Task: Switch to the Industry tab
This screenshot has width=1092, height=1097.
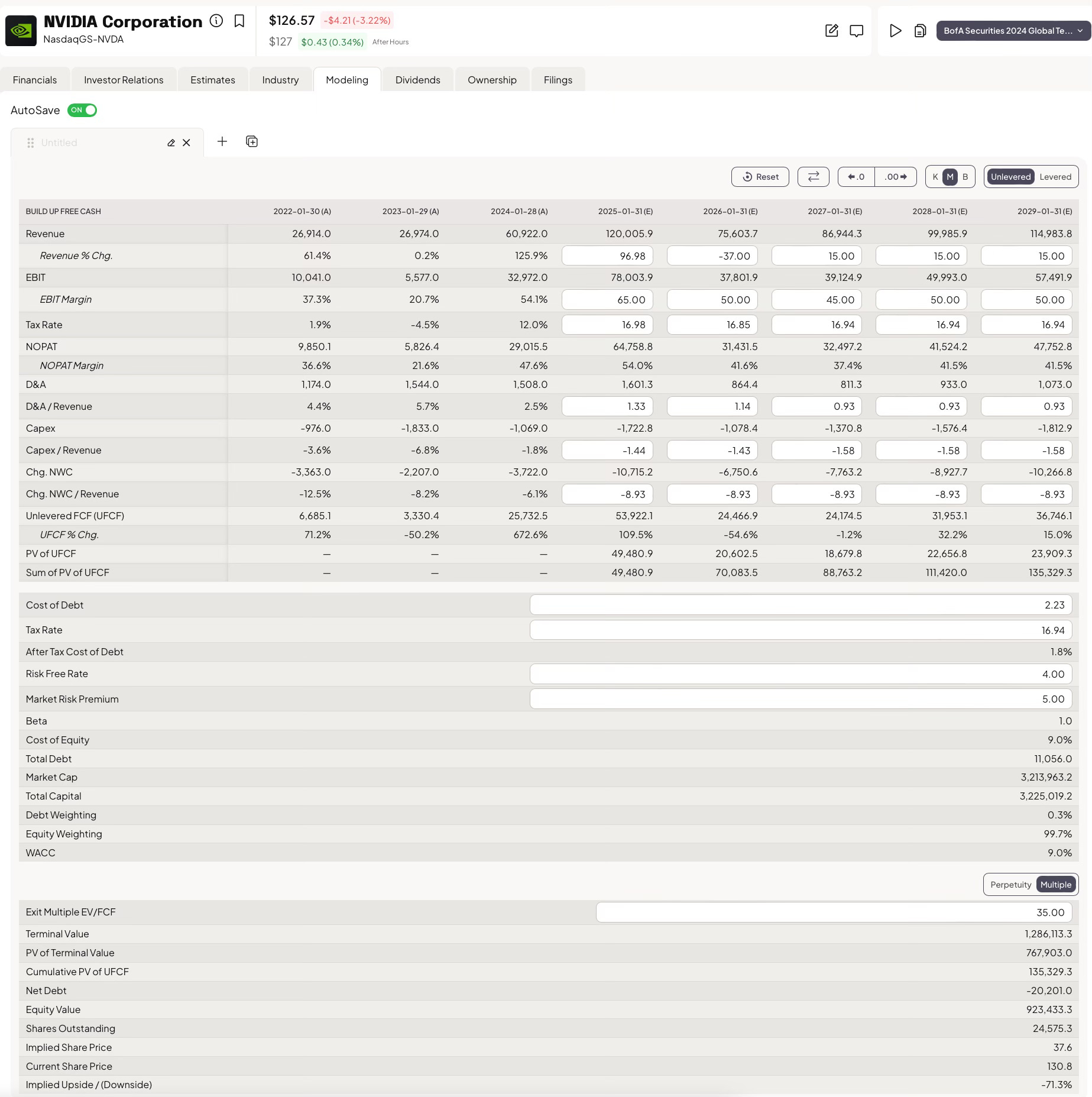Action: [x=280, y=80]
